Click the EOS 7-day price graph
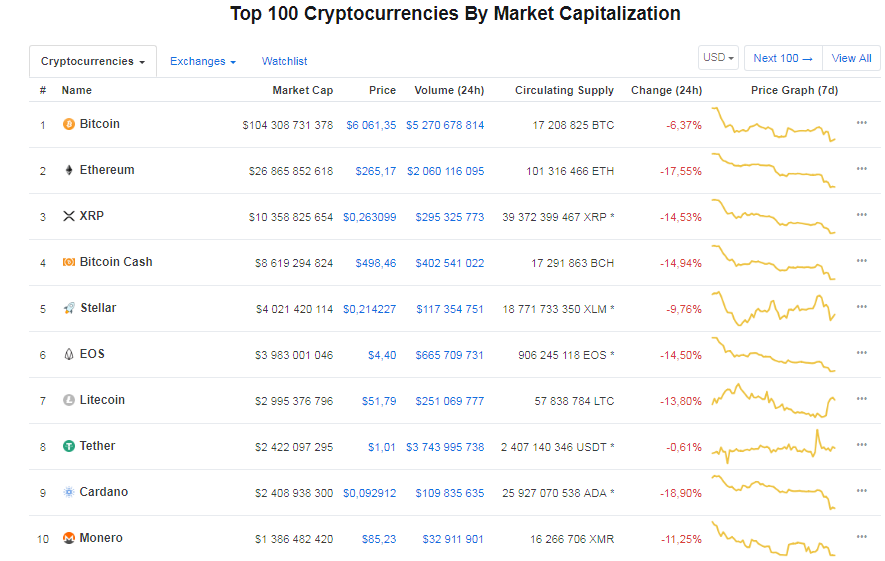 tap(774, 355)
